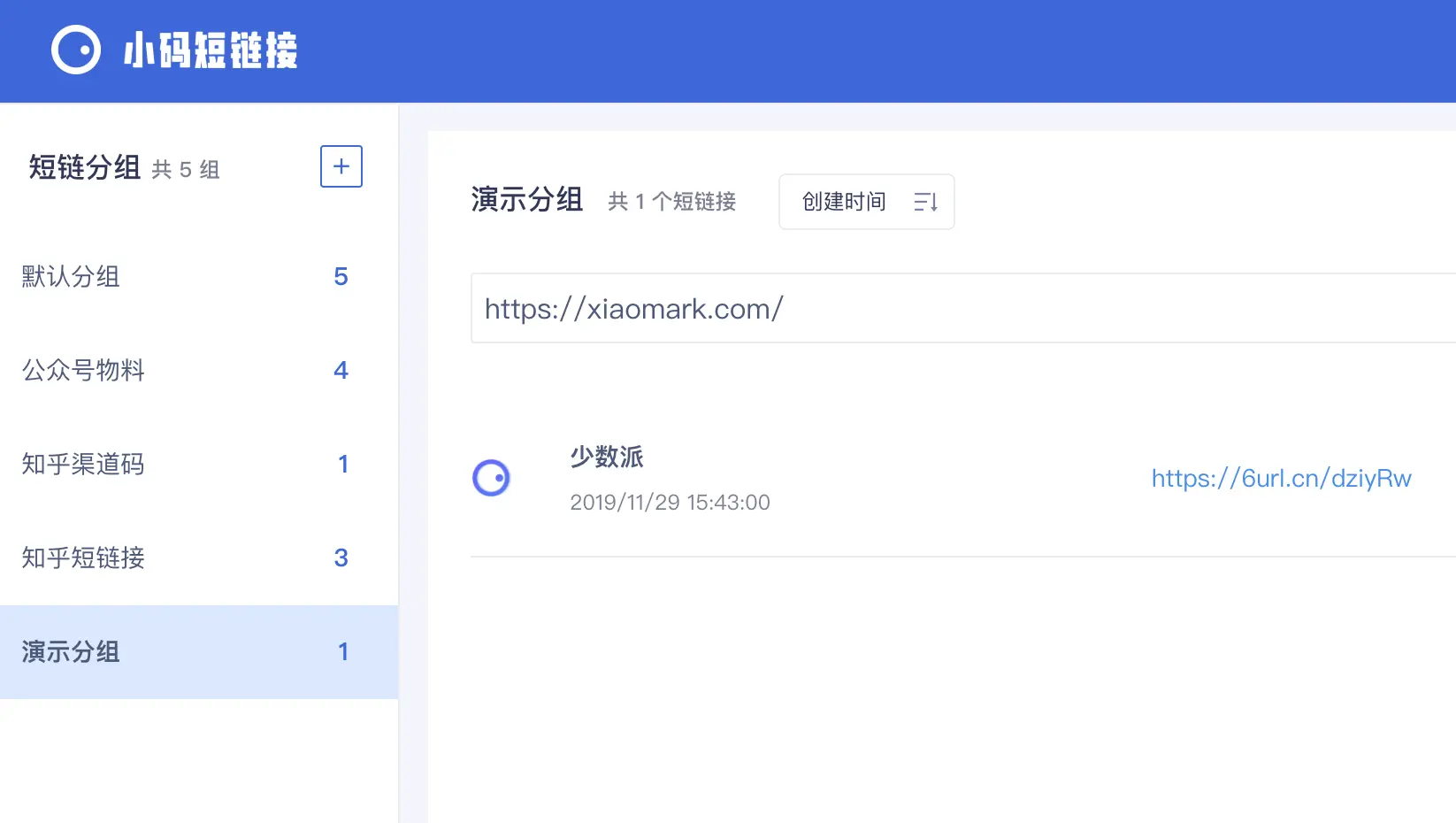Click the 少数派 circular link icon
The image size is (1456, 823).
click(x=491, y=478)
